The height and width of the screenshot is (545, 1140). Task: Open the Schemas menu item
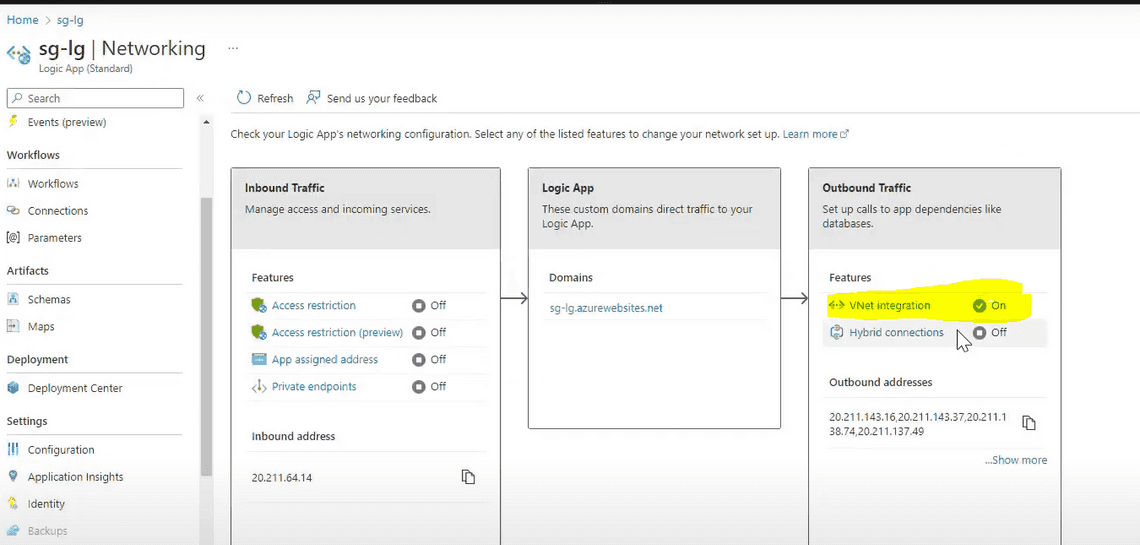pyautogui.click(x=49, y=299)
